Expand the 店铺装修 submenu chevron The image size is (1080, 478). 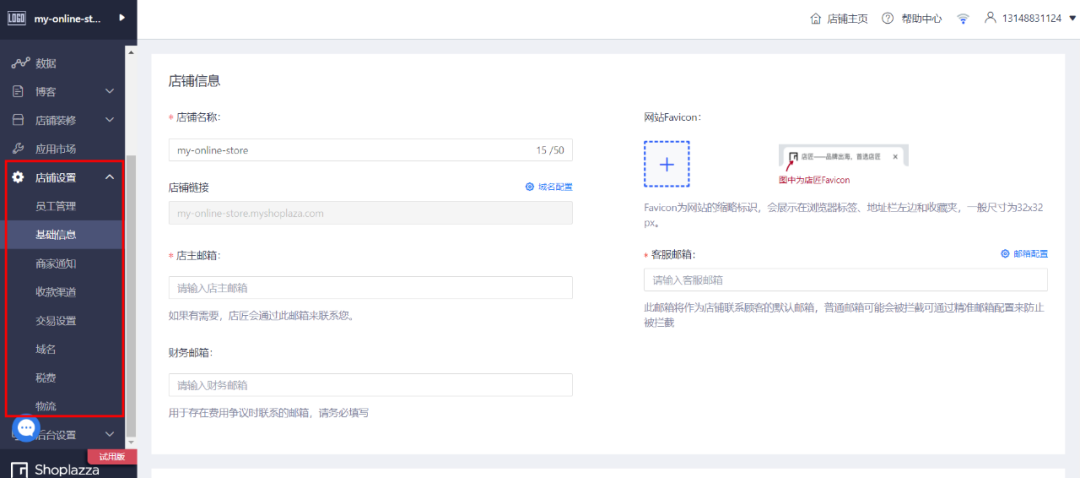click(110, 120)
